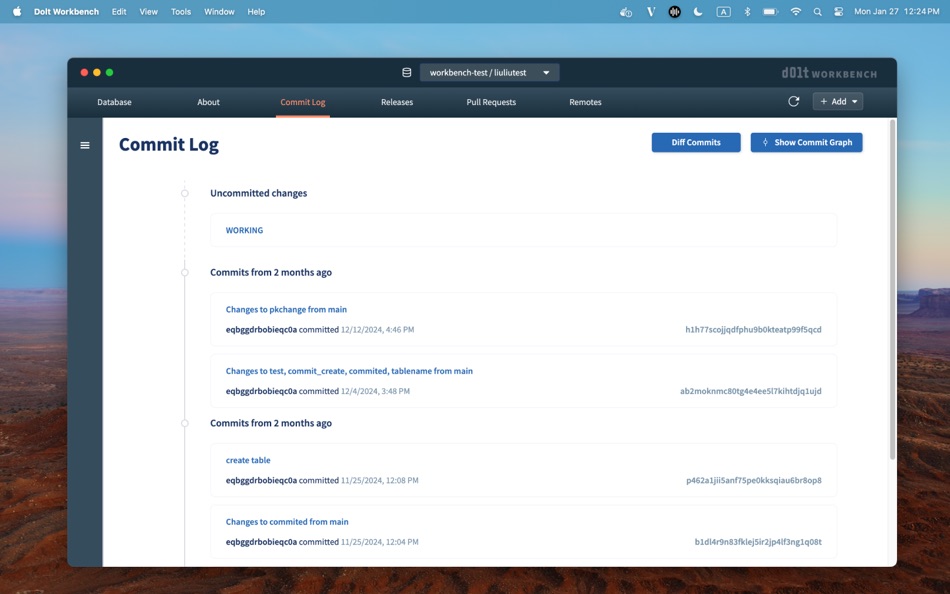
Task: Click commit hash ab2moknmc80tg4e4ee5l7kihtdjq1ujd
Action: pyautogui.click(x=751, y=392)
